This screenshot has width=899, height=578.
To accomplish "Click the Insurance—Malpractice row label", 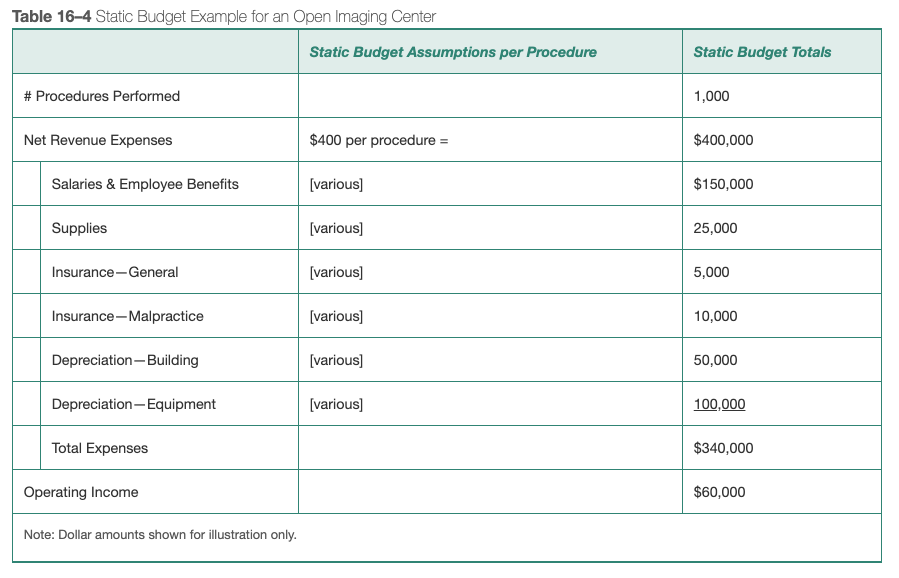I will tap(127, 316).
